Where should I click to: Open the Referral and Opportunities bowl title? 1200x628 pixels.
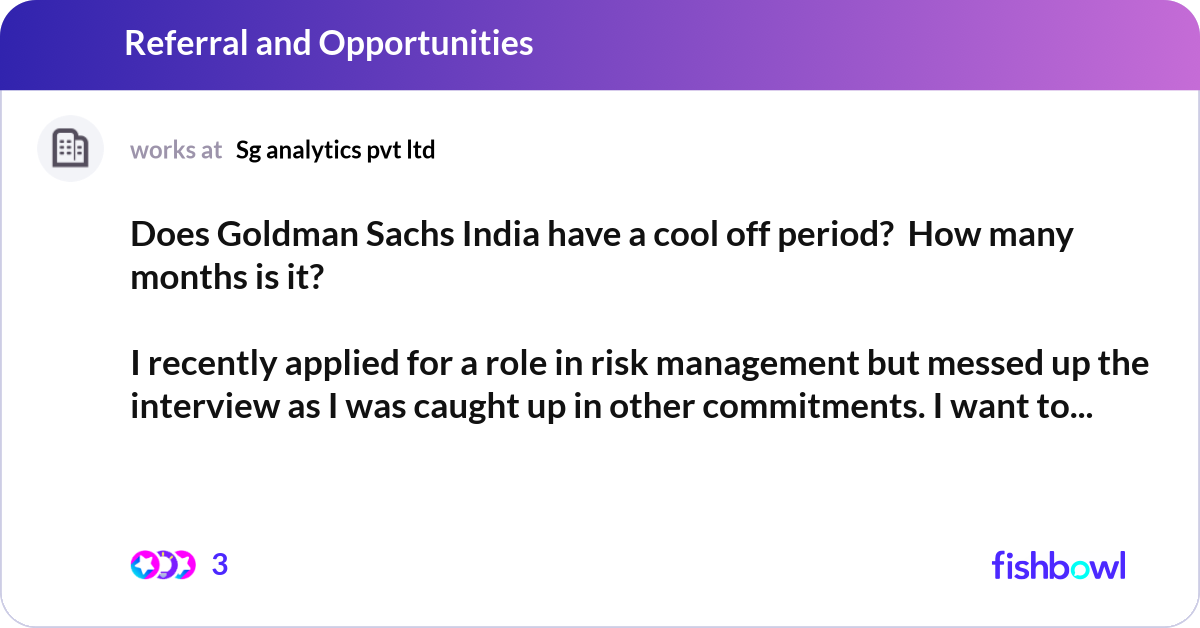329,43
